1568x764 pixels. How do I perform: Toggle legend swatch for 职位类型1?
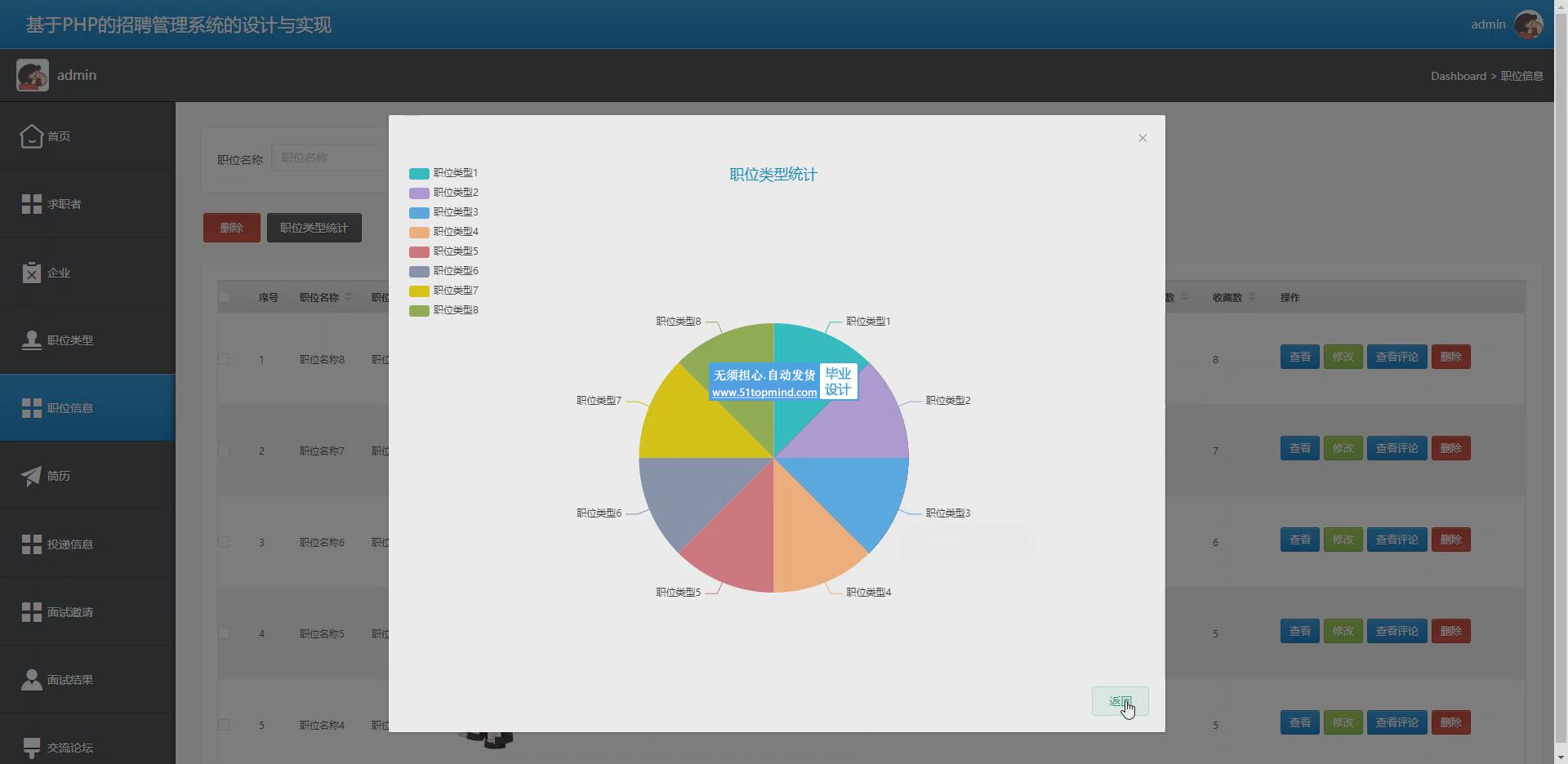(x=419, y=173)
